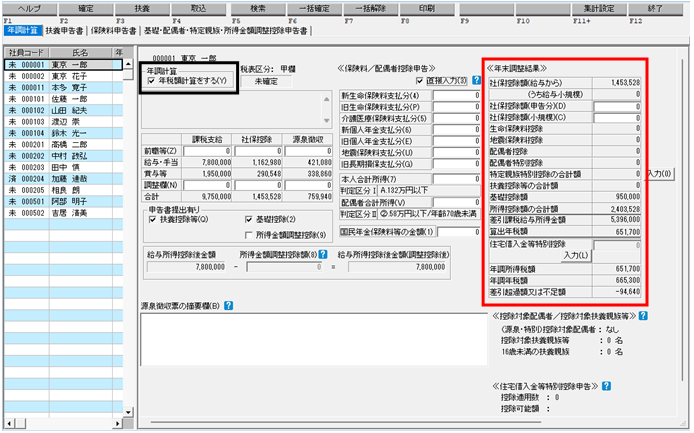Screen dimensions: 694x433
Task: Click 一括解除 F7 button
Action: [x=371, y=9]
